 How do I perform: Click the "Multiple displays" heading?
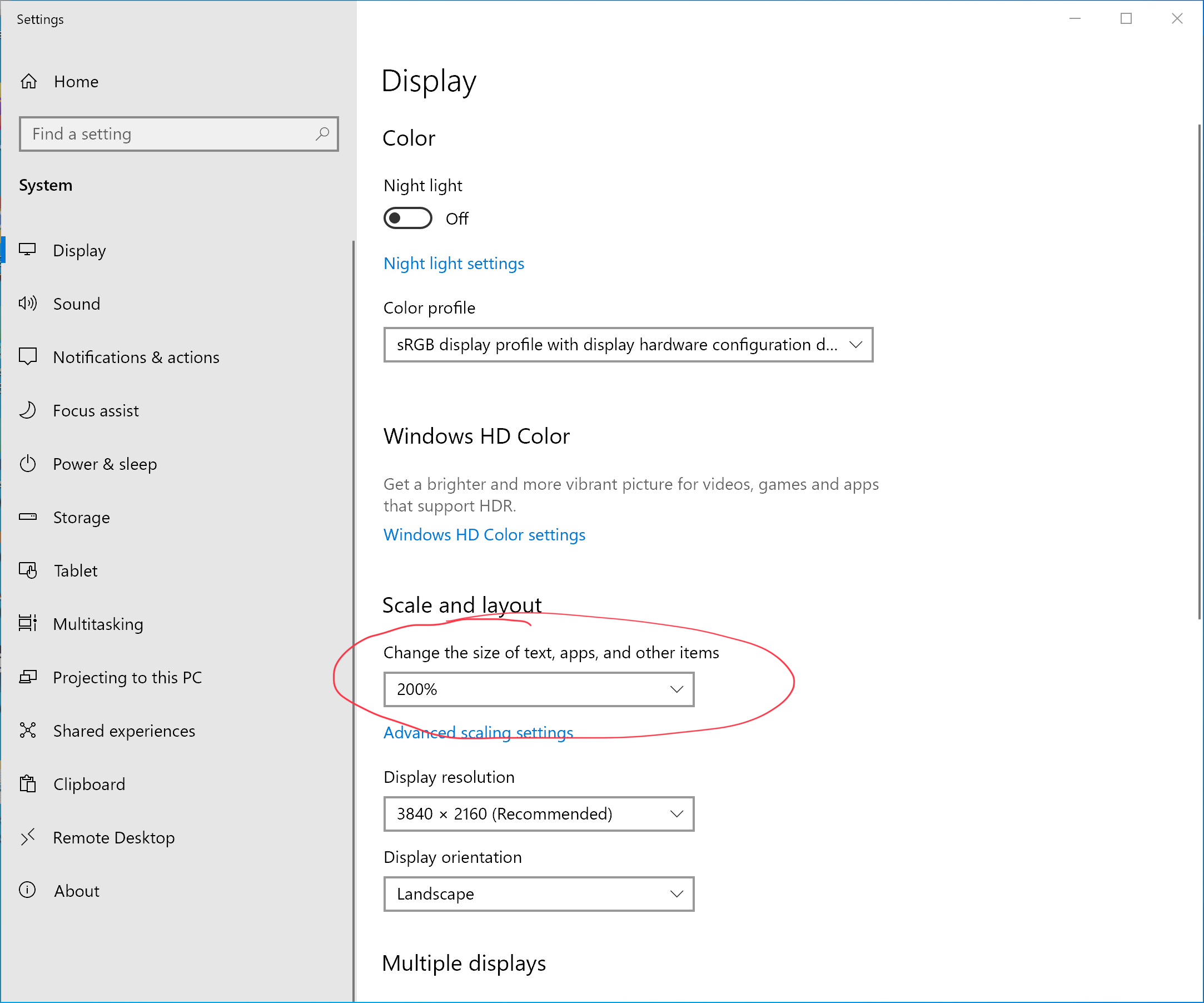(464, 963)
